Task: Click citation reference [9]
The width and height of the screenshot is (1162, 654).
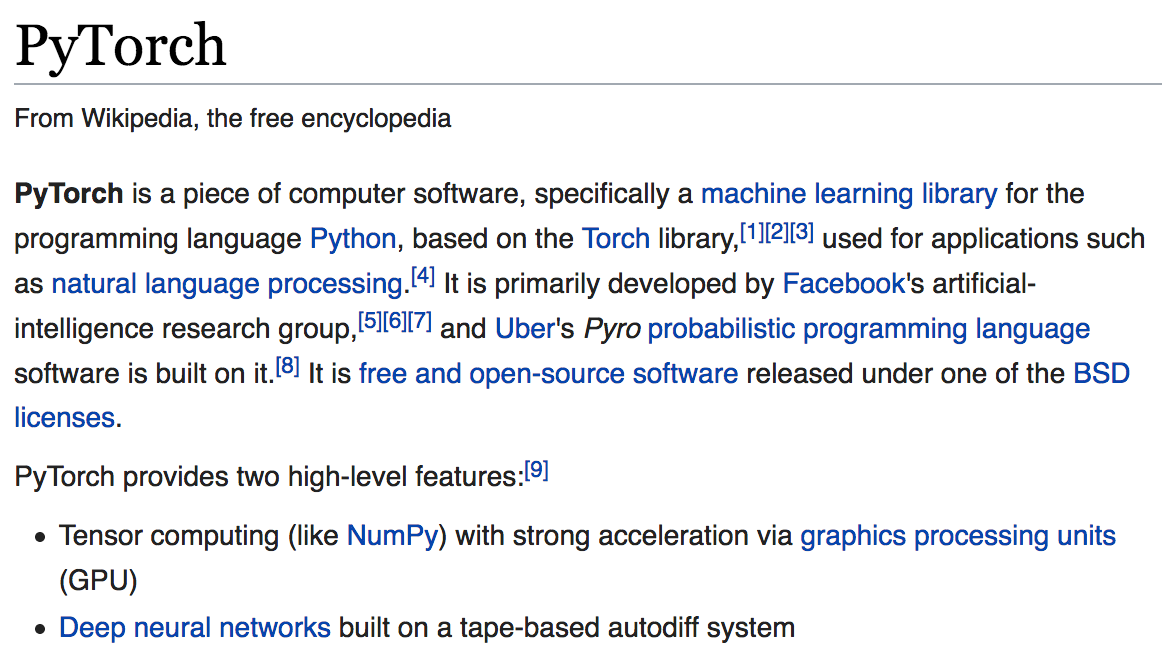Action: 537,470
